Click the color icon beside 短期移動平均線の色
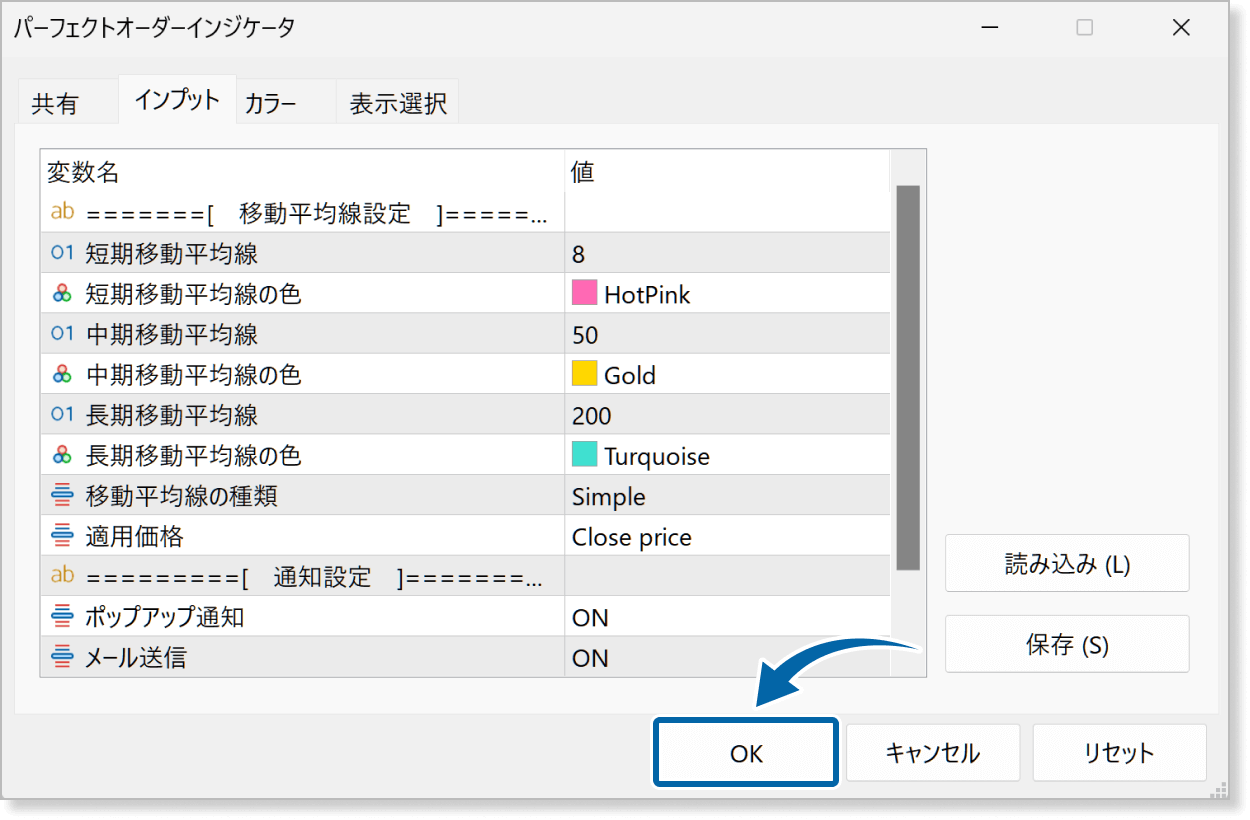This screenshot has width=1250, height=820. (62, 294)
